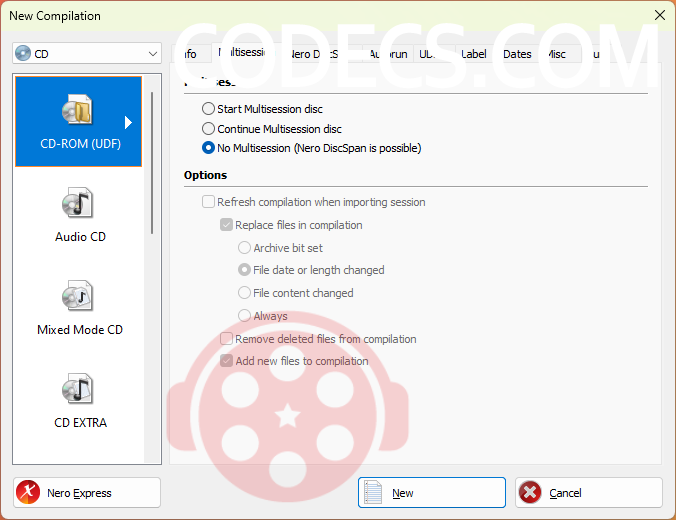Click the Cancel button

click(588, 492)
